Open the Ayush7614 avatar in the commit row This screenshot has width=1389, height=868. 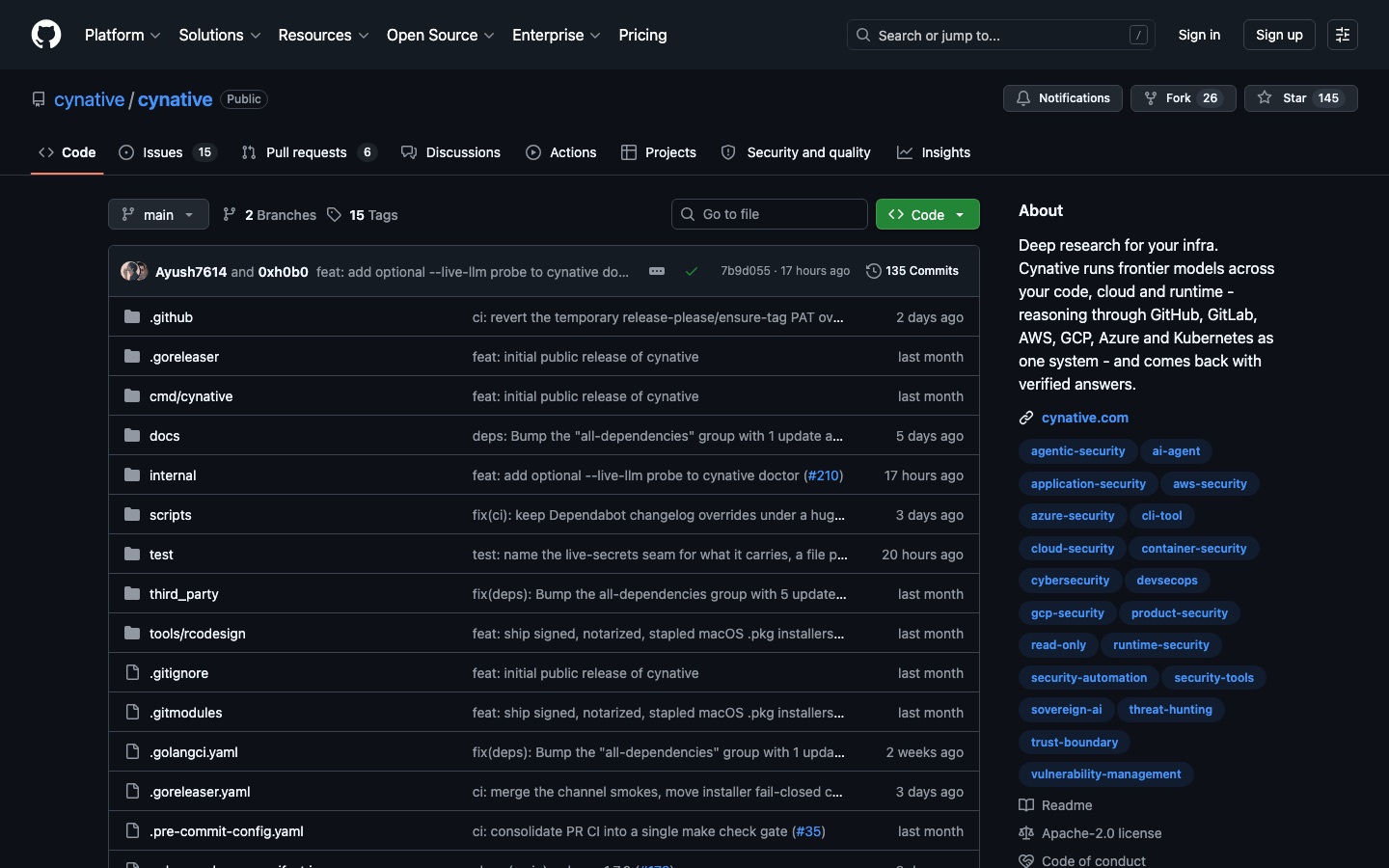click(x=129, y=271)
